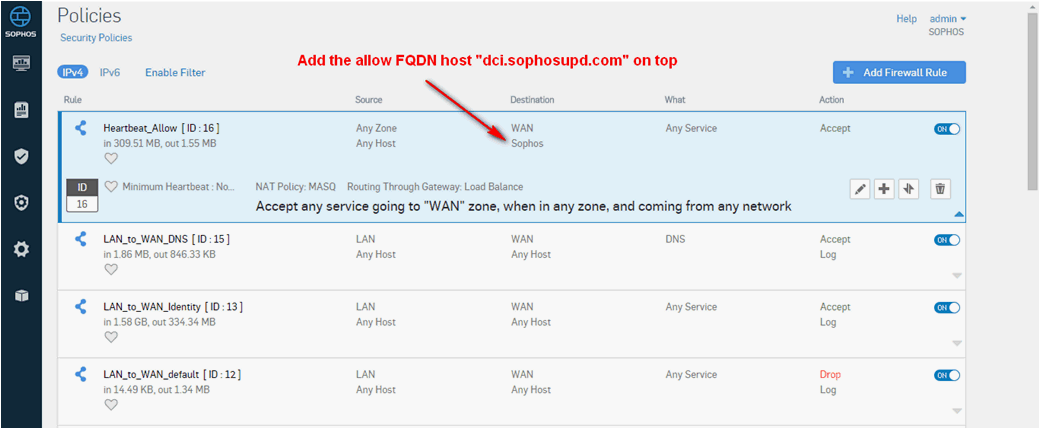Click heart icon under LAN_to_WAN_Identity rule
The width and height of the screenshot is (1039, 428).
coord(111,337)
